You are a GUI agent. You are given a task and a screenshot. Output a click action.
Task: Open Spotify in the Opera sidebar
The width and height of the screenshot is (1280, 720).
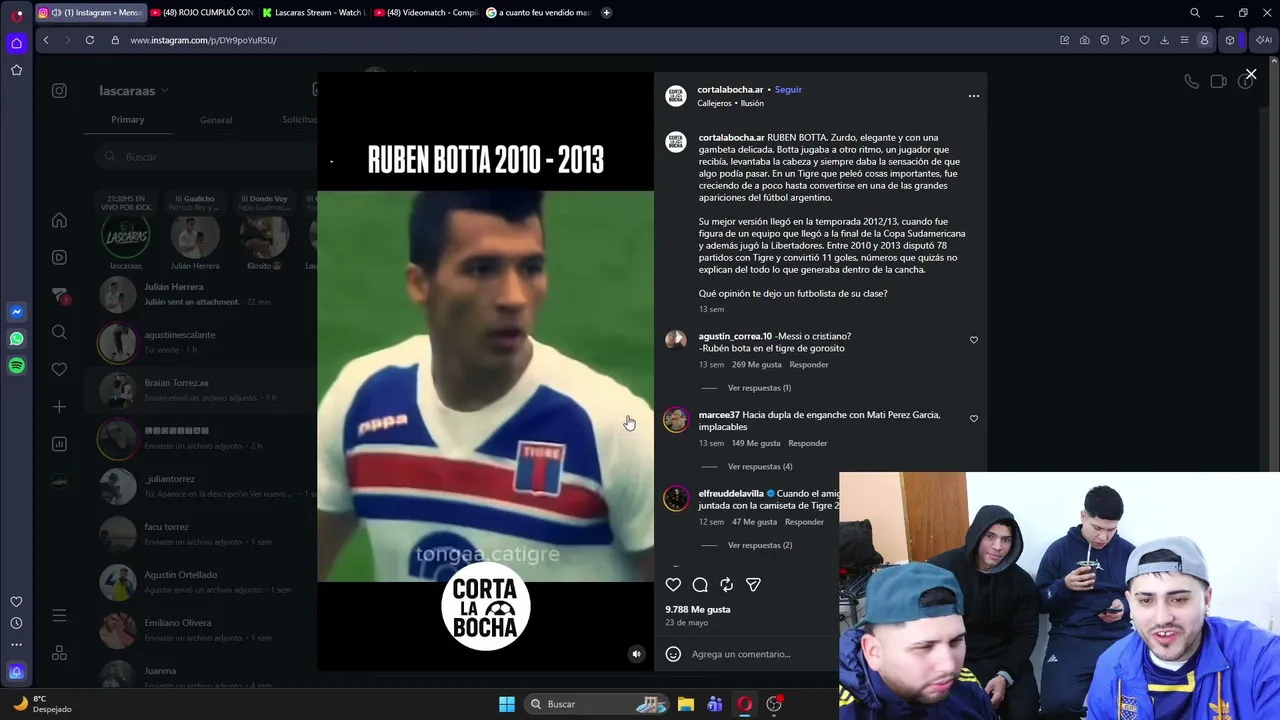pos(17,366)
